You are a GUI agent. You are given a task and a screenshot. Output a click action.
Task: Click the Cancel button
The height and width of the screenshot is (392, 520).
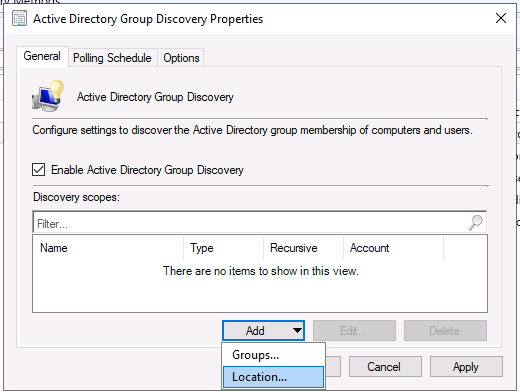[x=385, y=367]
